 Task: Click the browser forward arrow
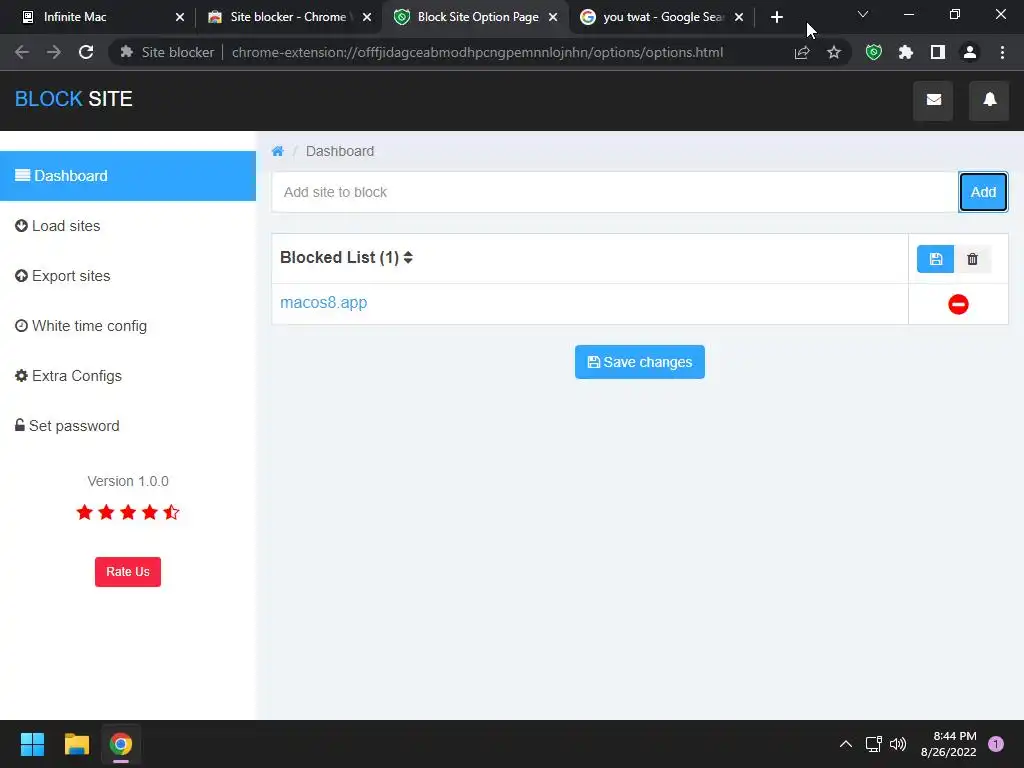[54, 52]
